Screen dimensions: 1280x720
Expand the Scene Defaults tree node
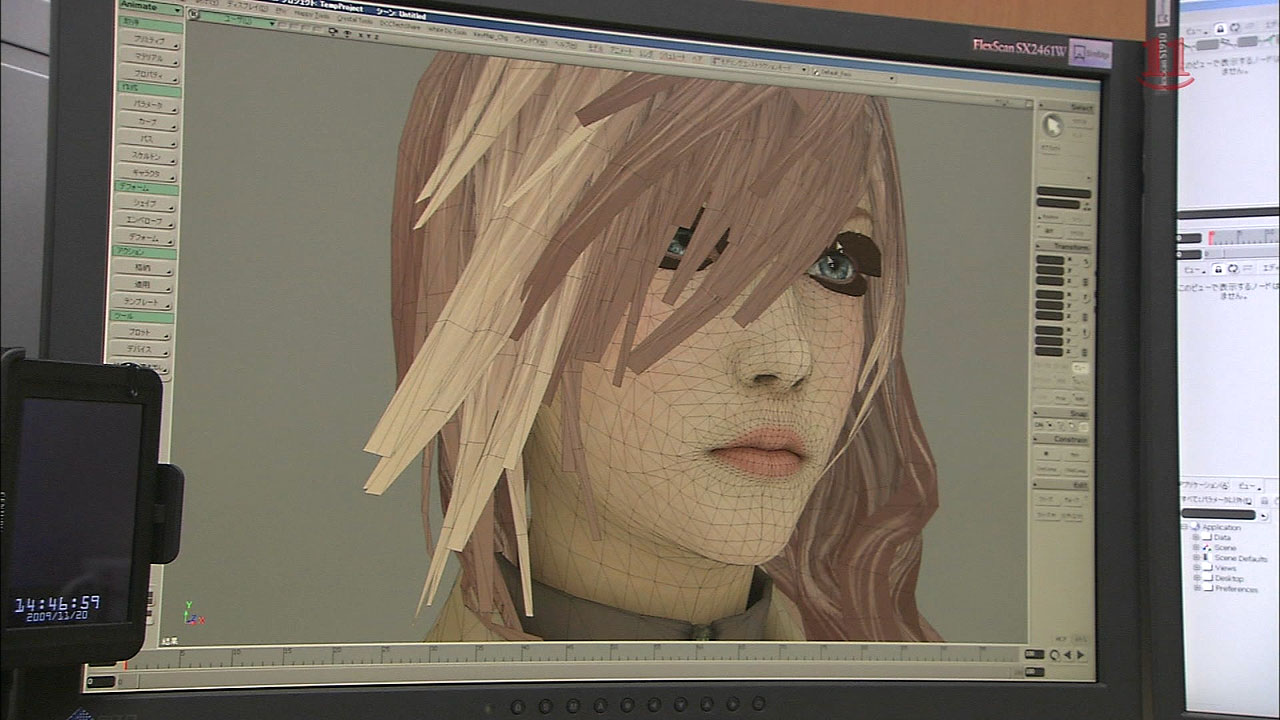point(1195,558)
